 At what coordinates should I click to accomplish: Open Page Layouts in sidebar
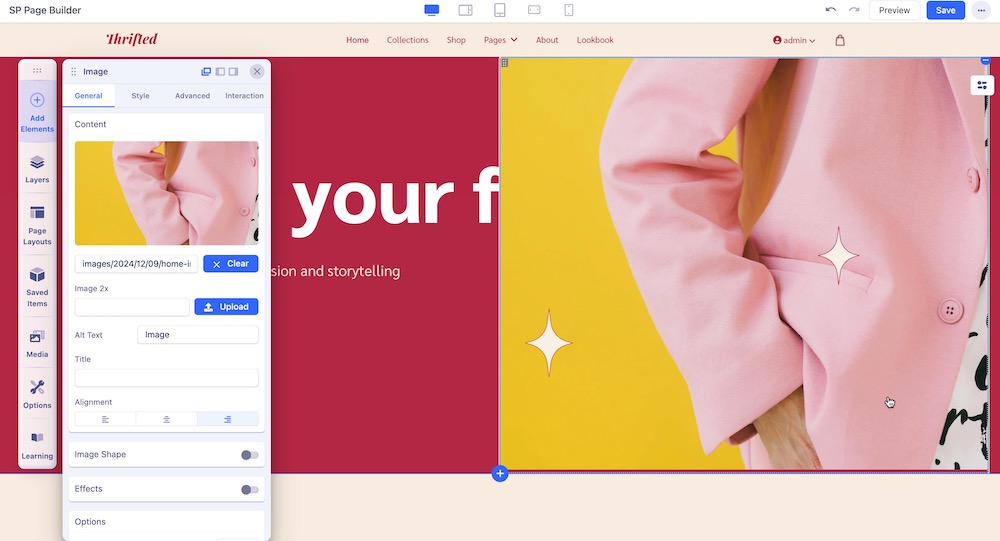tap(37, 224)
